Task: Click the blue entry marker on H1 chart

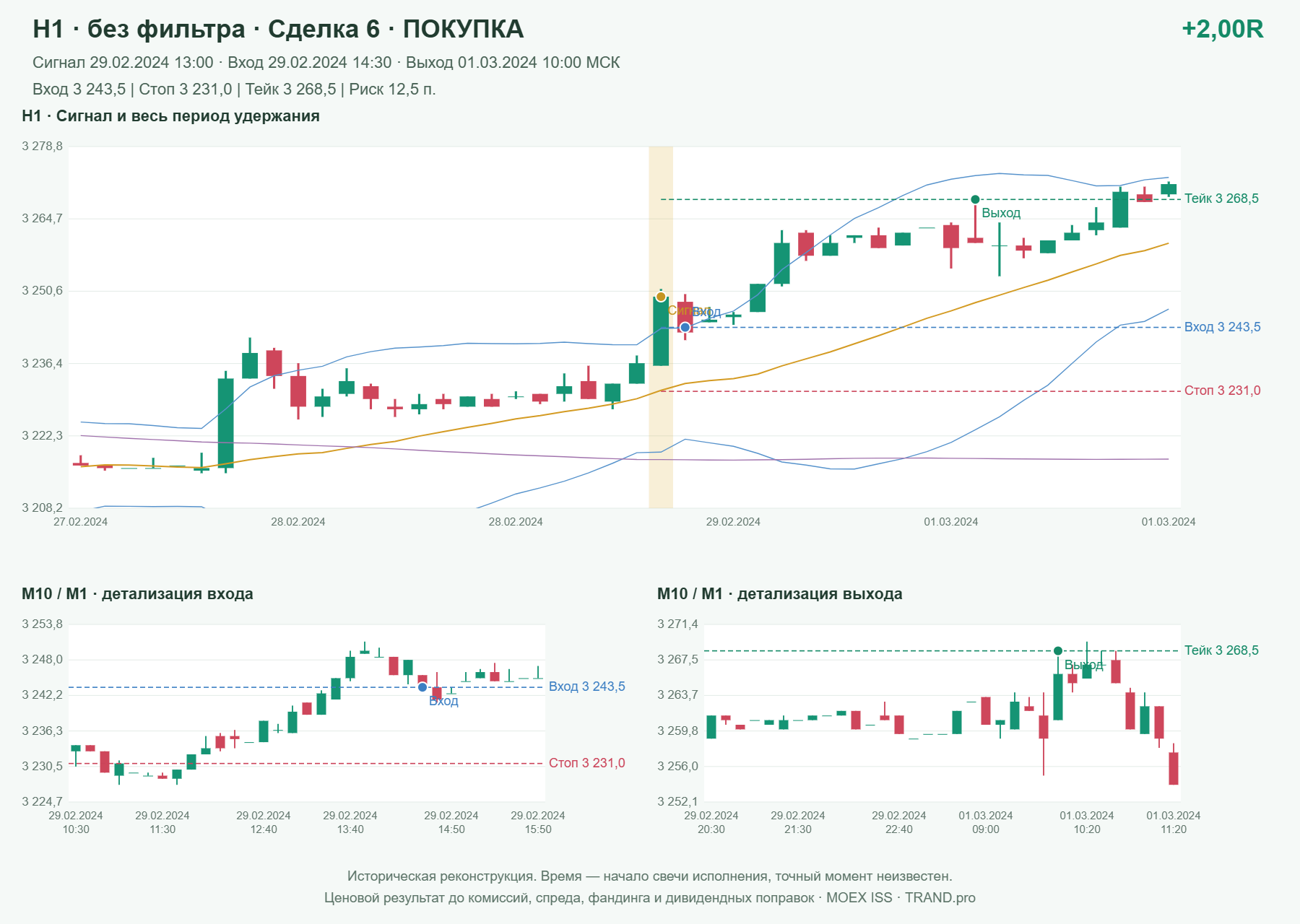Action: tap(685, 328)
